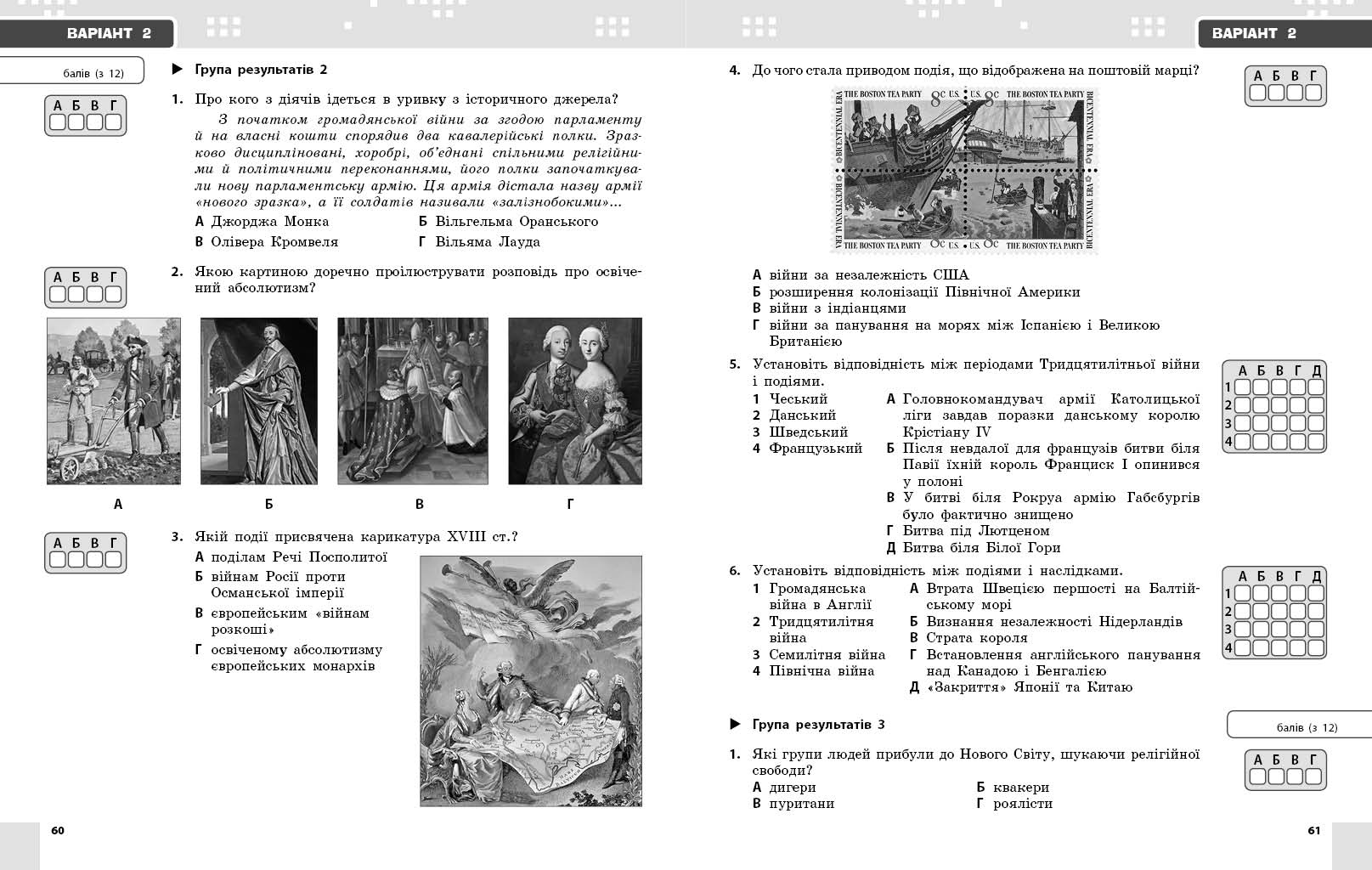This screenshot has height=870, width=1372.
Task: Click the triangle marker beside Група результатів 2
Action: [x=178, y=70]
